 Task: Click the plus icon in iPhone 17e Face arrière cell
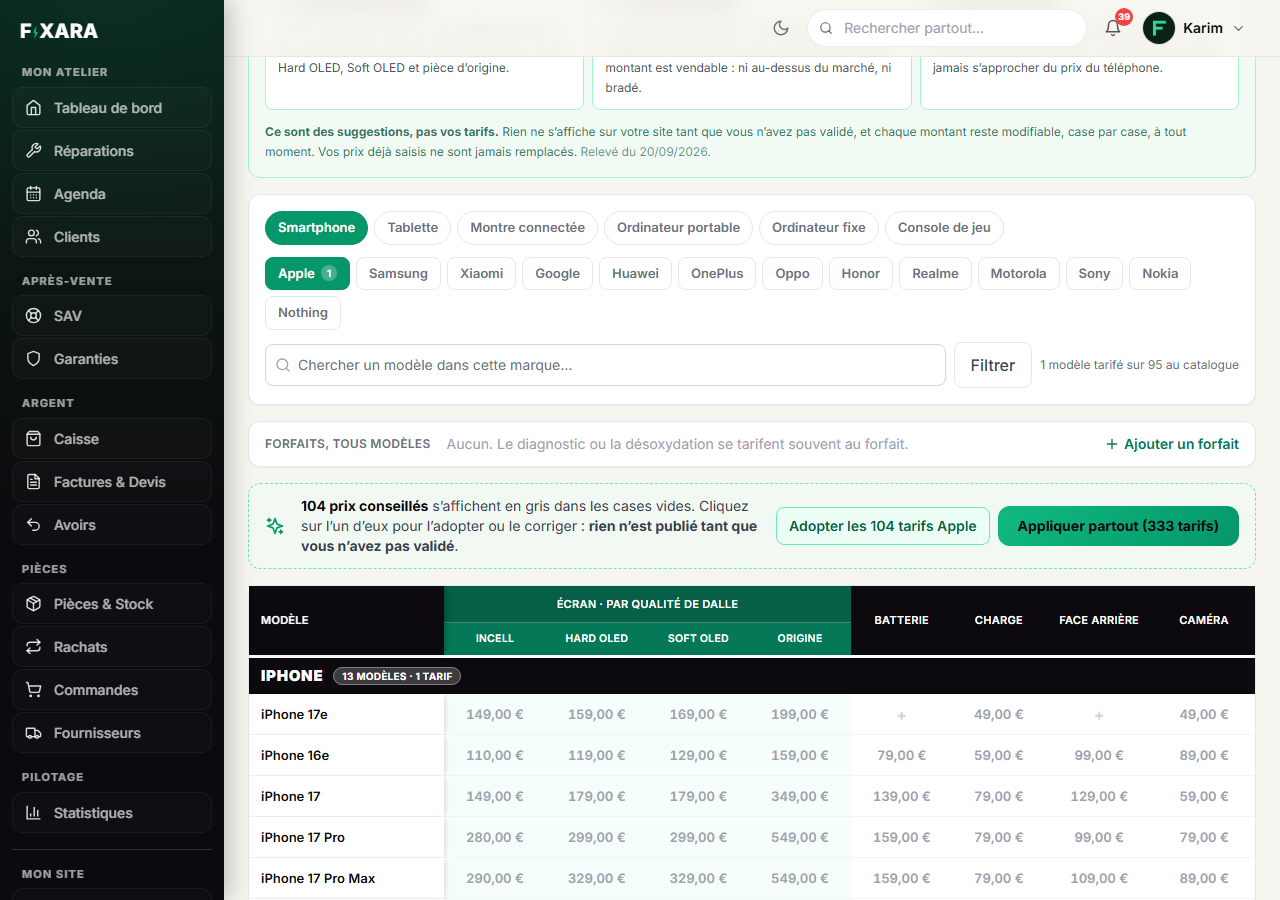(x=1098, y=715)
